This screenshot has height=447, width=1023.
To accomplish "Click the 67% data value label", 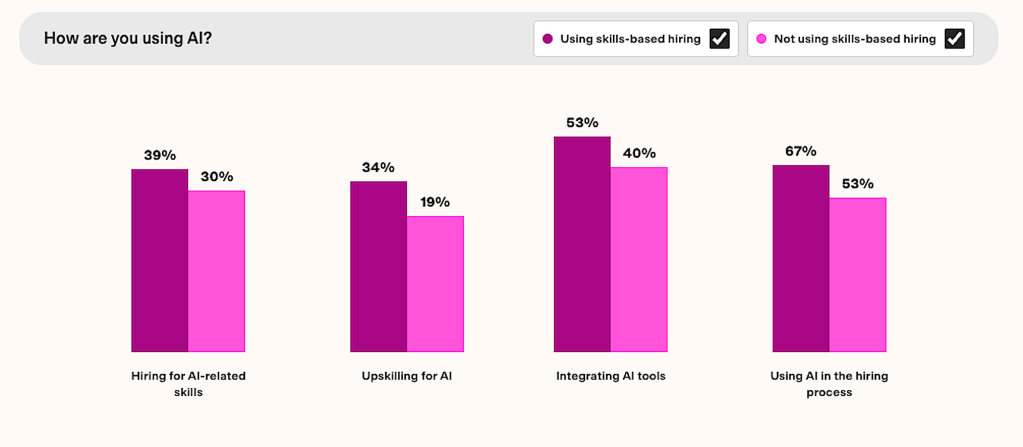I will point(801,151).
